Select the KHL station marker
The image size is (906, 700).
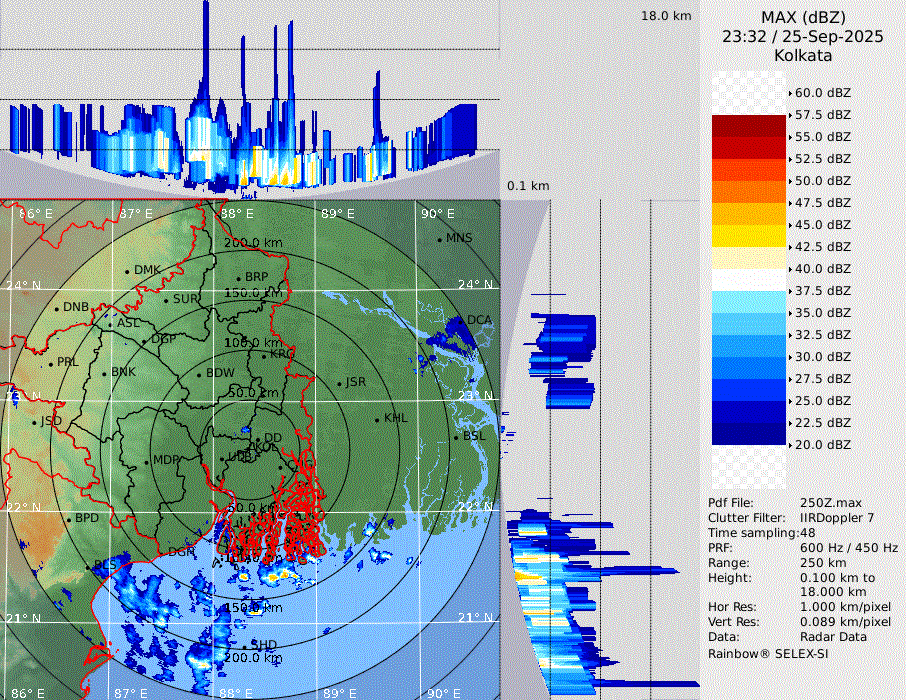tap(378, 419)
